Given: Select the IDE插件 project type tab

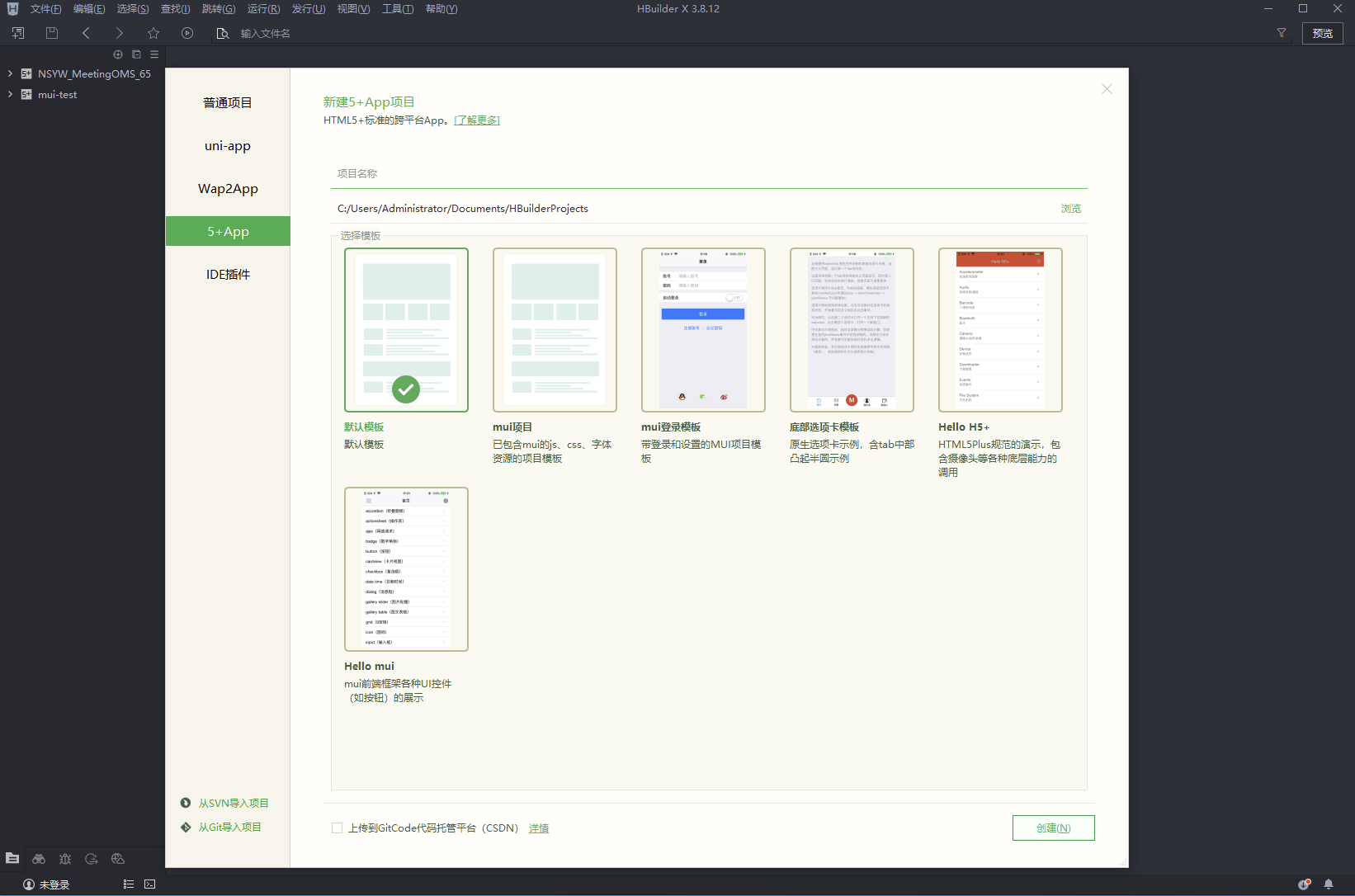Looking at the screenshot, I should pos(228,274).
